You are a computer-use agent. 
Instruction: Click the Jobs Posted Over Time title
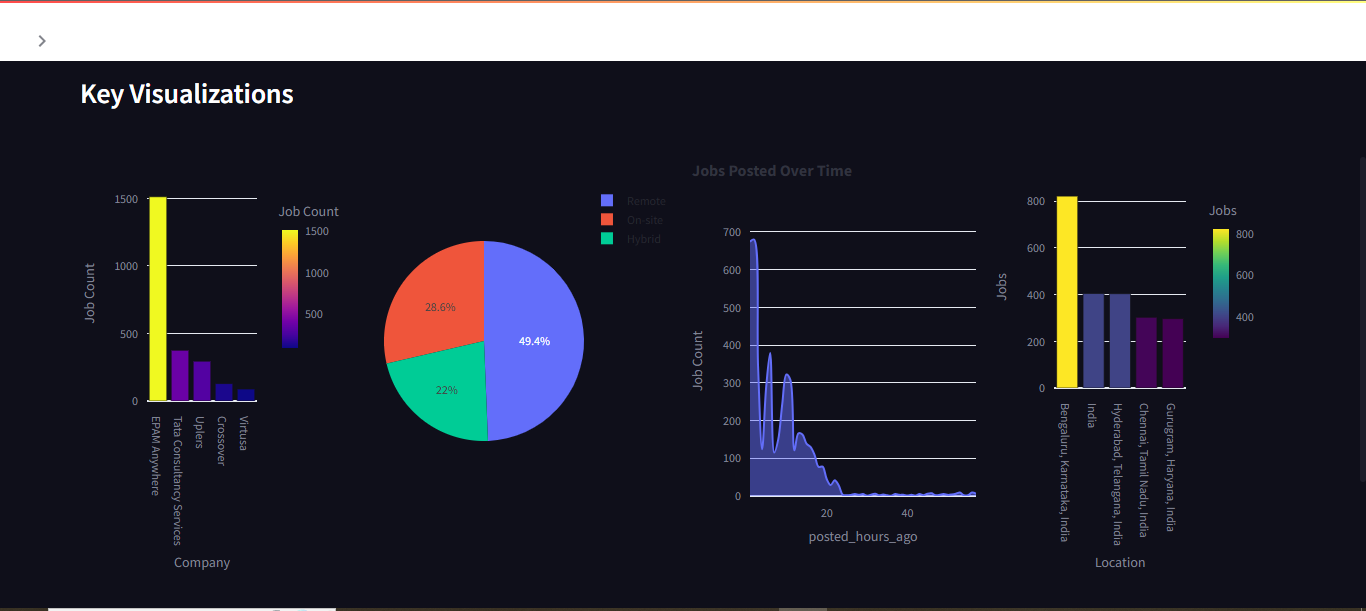tap(772, 171)
